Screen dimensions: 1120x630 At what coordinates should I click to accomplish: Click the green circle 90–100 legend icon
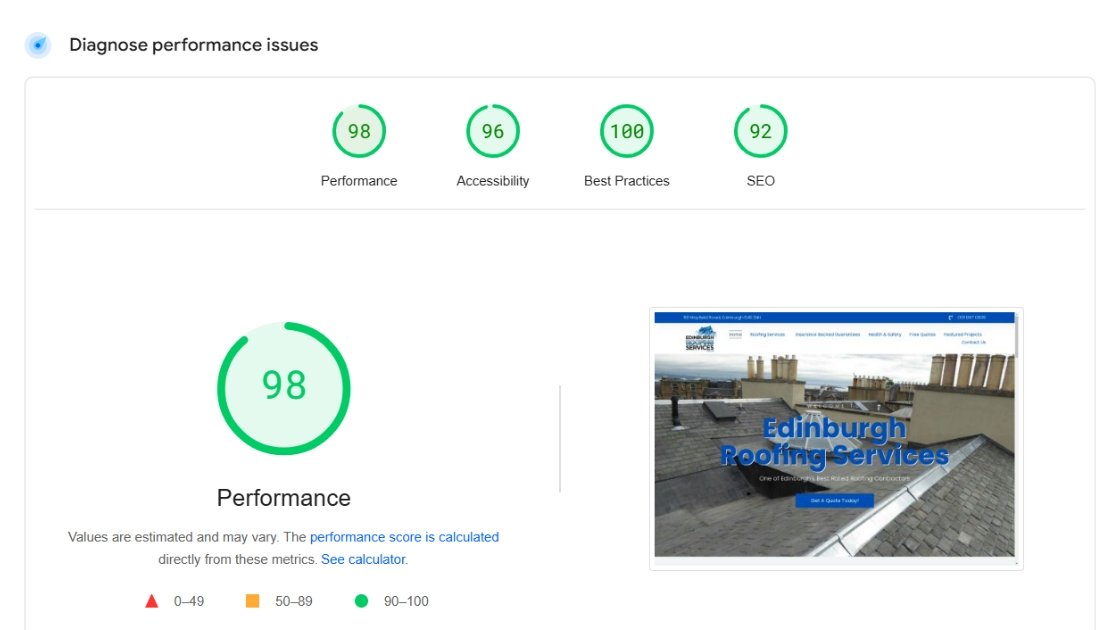pos(361,601)
